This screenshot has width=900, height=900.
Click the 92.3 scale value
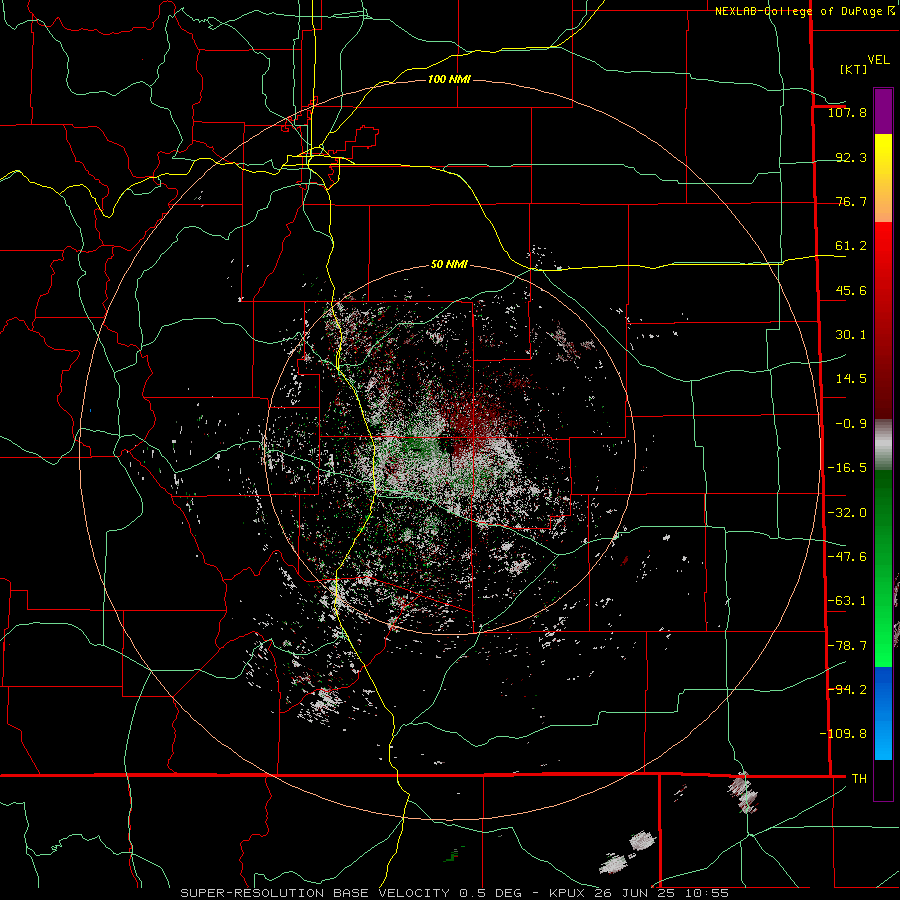tap(851, 157)
